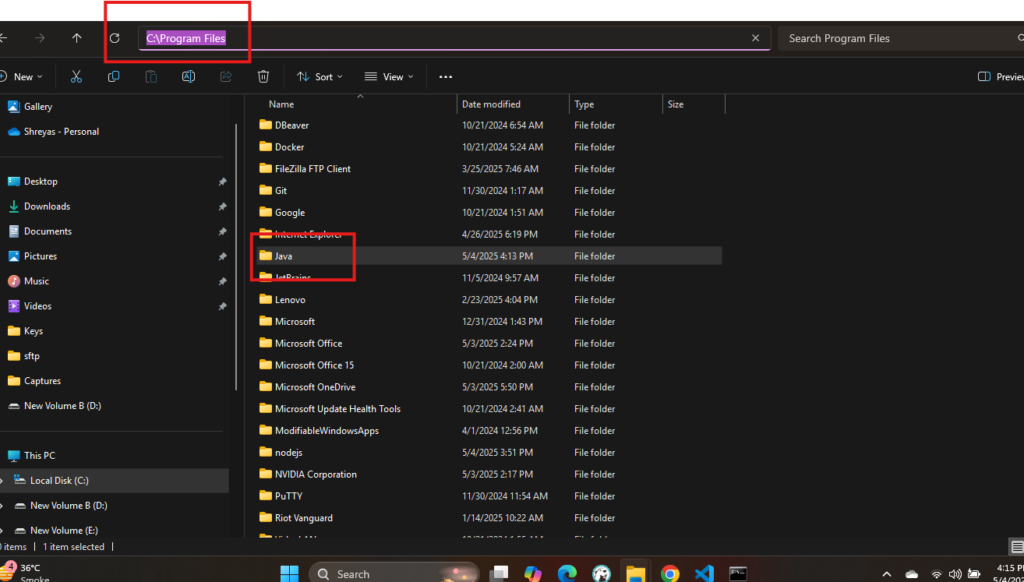The height and width of the screenshot is (582, 1024).
Task: Open the View layout dropdown
Action: point(389,77)
